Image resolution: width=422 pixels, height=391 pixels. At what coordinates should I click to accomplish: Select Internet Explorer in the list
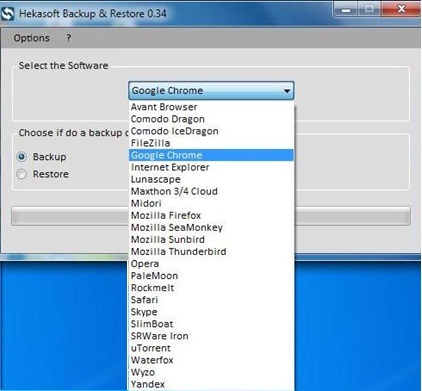(x=211, y=167)
